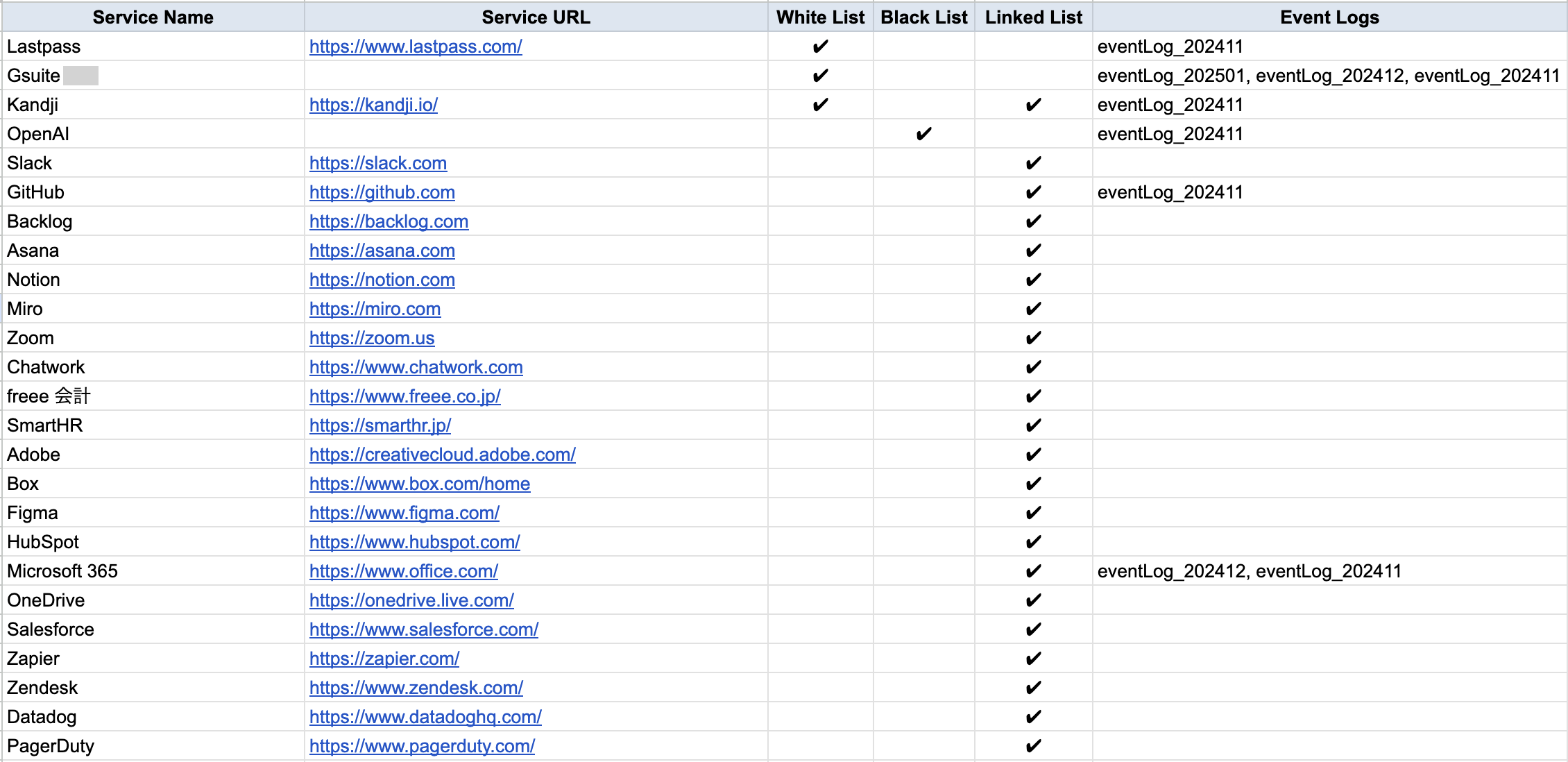Screen dimensions: 1568x762
Task: Select the Black List column header
Action: click(x=924, y=17)
